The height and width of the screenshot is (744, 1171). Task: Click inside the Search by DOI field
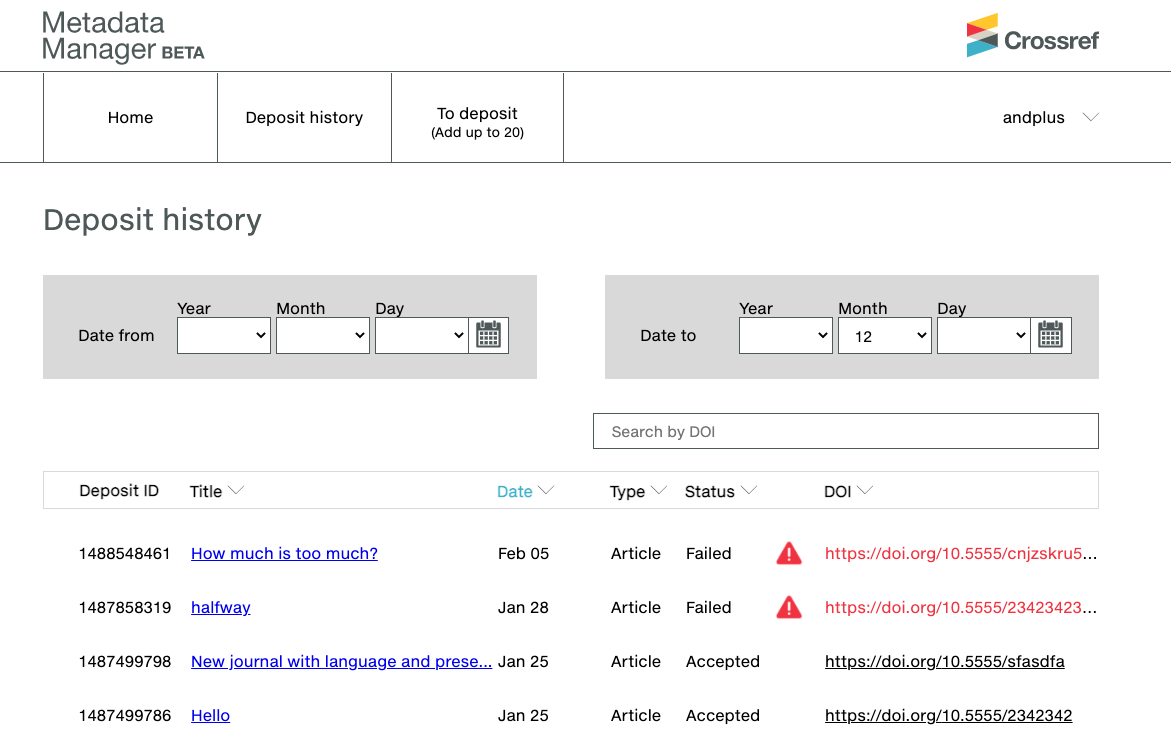(846, 431)
